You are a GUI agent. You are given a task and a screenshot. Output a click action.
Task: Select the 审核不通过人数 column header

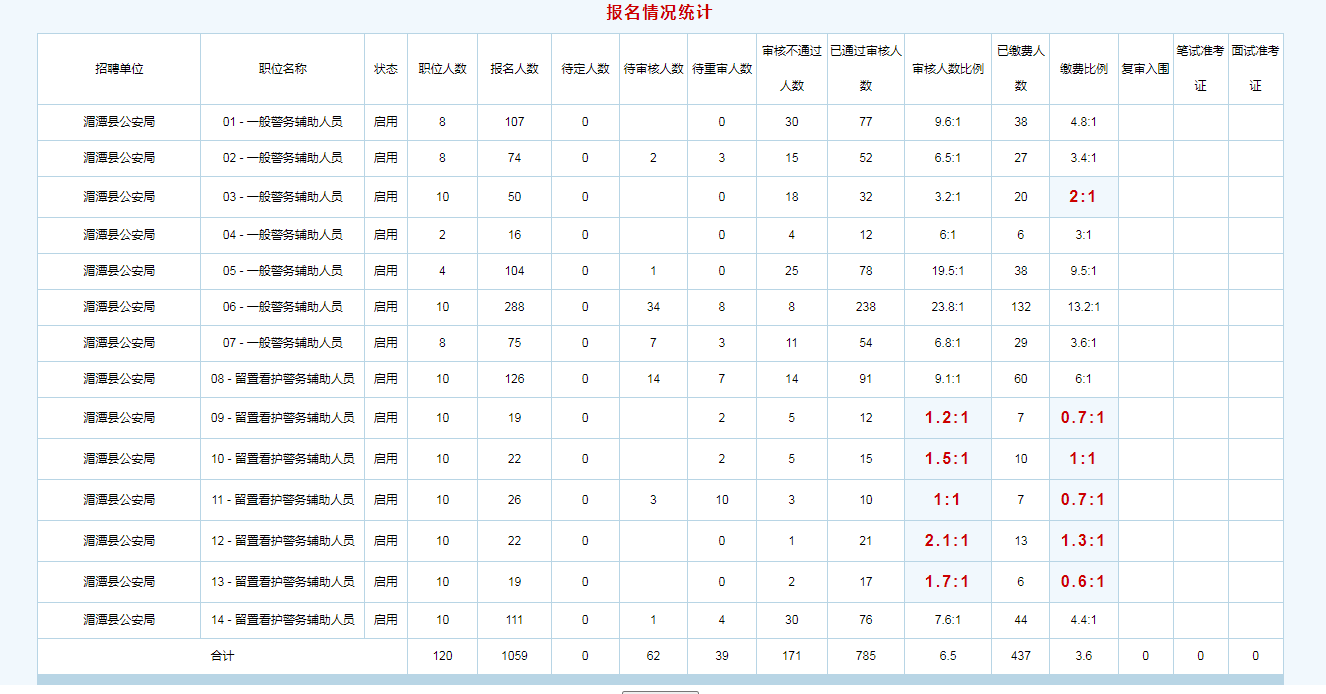pyautogui.click(x=791, y=68)
